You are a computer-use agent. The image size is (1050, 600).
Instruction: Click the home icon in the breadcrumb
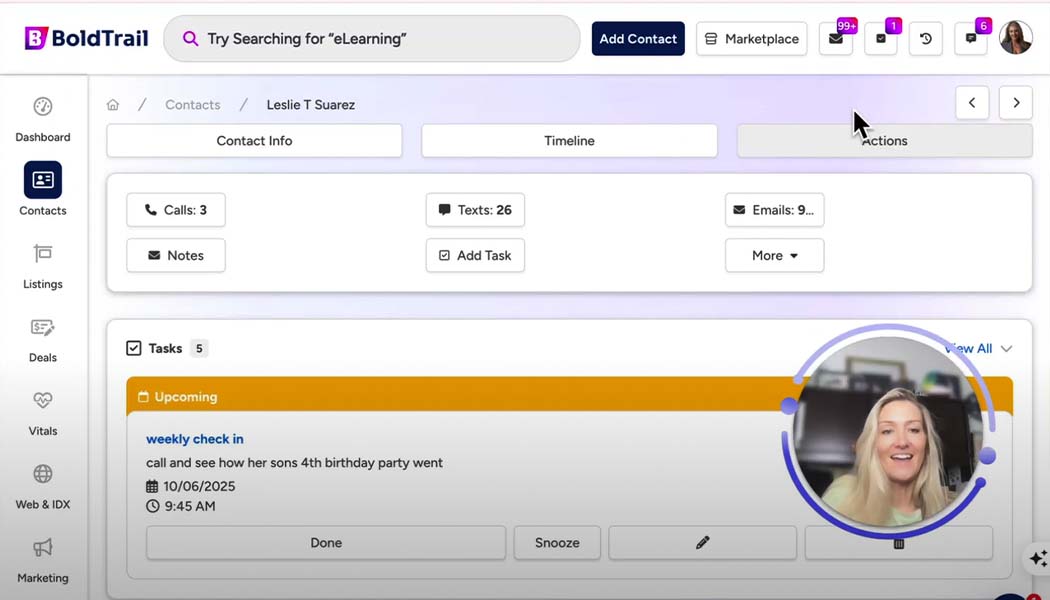pyautogui.click(x=113, y=105)
